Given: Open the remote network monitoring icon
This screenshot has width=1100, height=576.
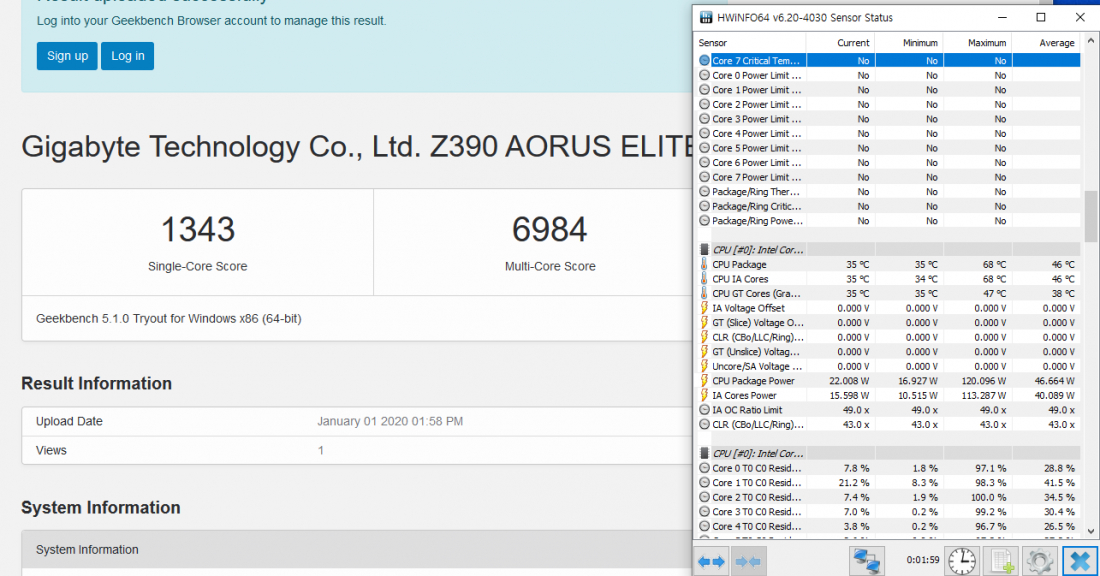Looking at the screenshot, I should click(x=866, y=561).
